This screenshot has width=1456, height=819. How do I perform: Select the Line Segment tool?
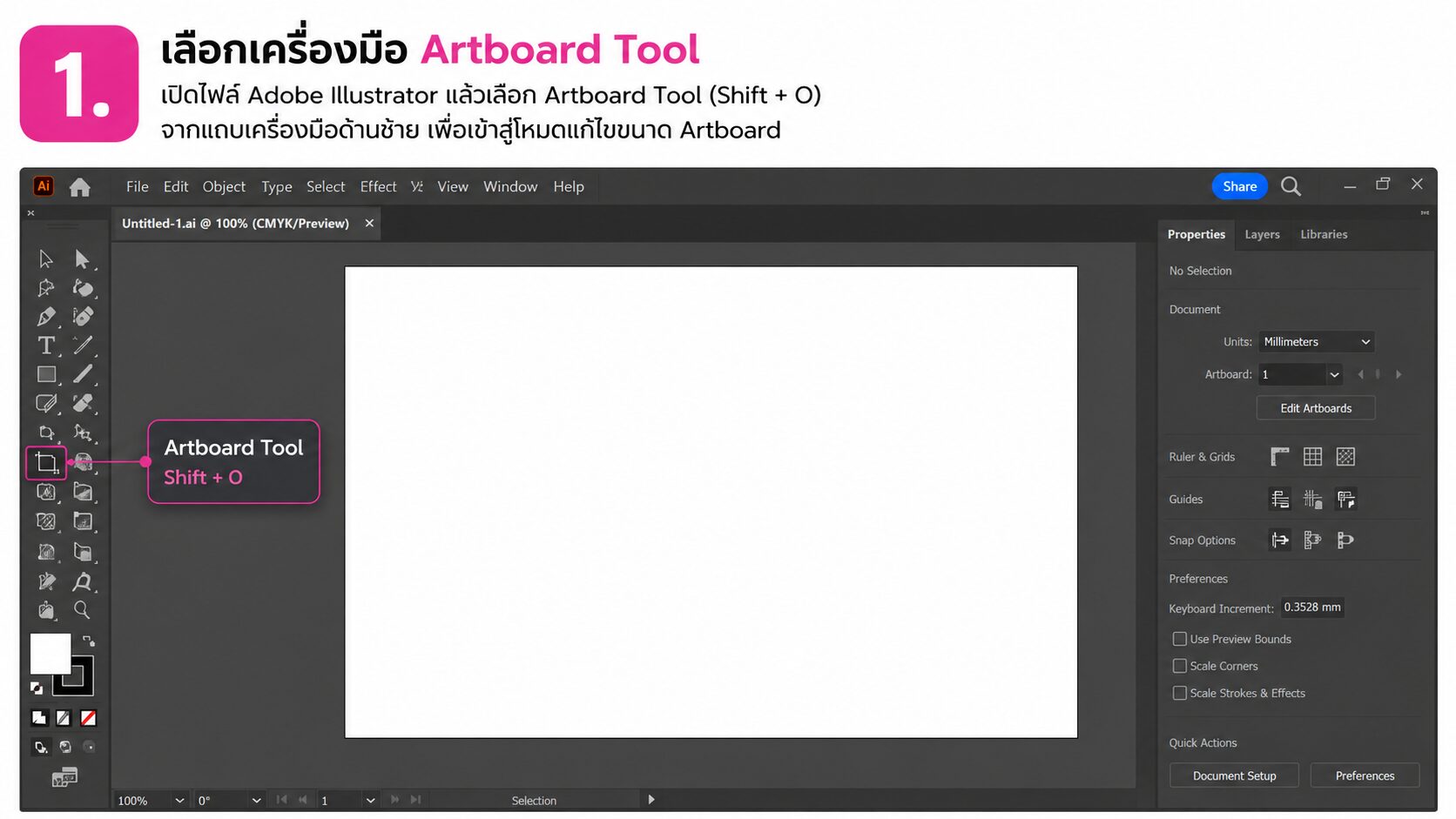point(82,346)
